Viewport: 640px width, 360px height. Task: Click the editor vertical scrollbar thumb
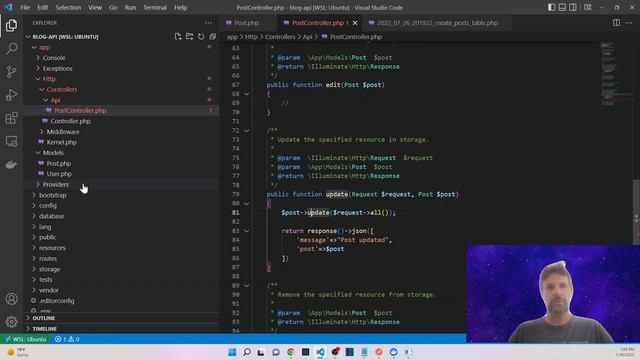pyautogui.click(x=636, y=212)
